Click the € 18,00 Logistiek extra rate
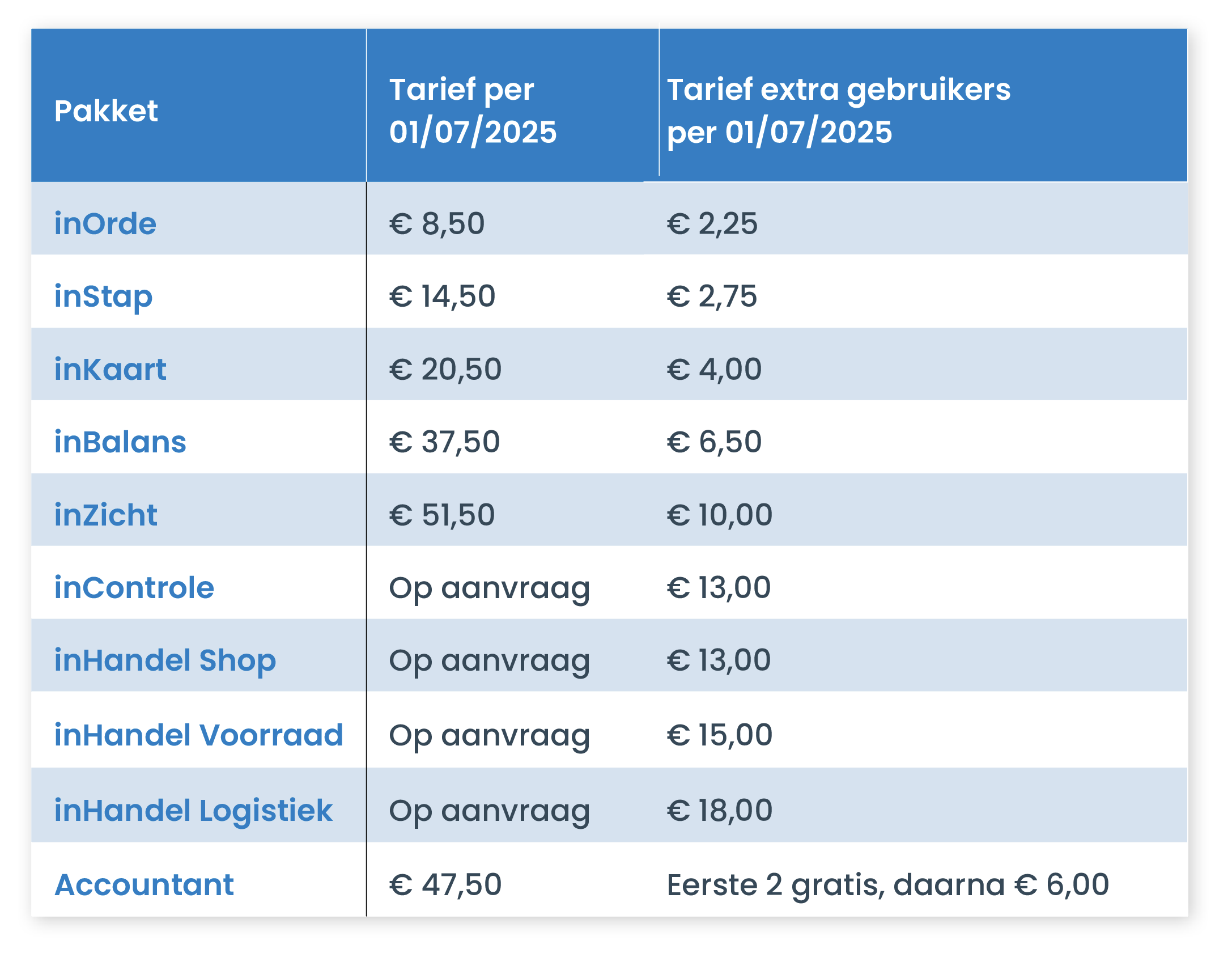The width and height of the screenshot is (1232, 966). click(x=720, y=811)
